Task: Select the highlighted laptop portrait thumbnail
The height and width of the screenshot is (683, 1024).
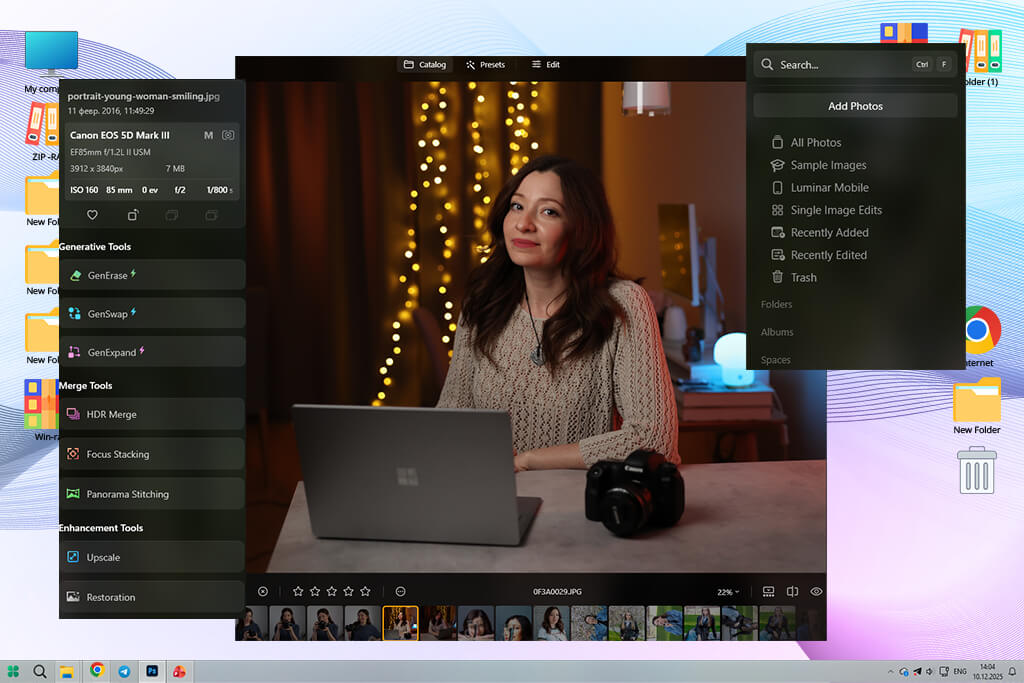Action: click(x=400, y=623)
